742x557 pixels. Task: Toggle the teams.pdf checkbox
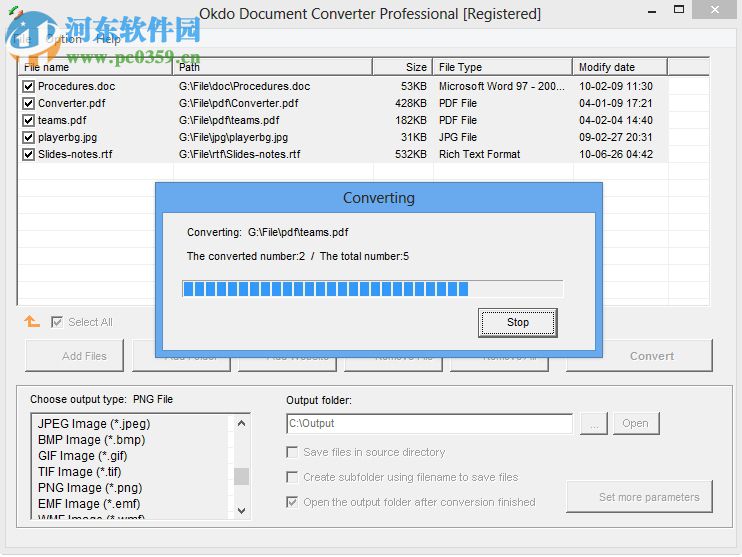point(28,120)
